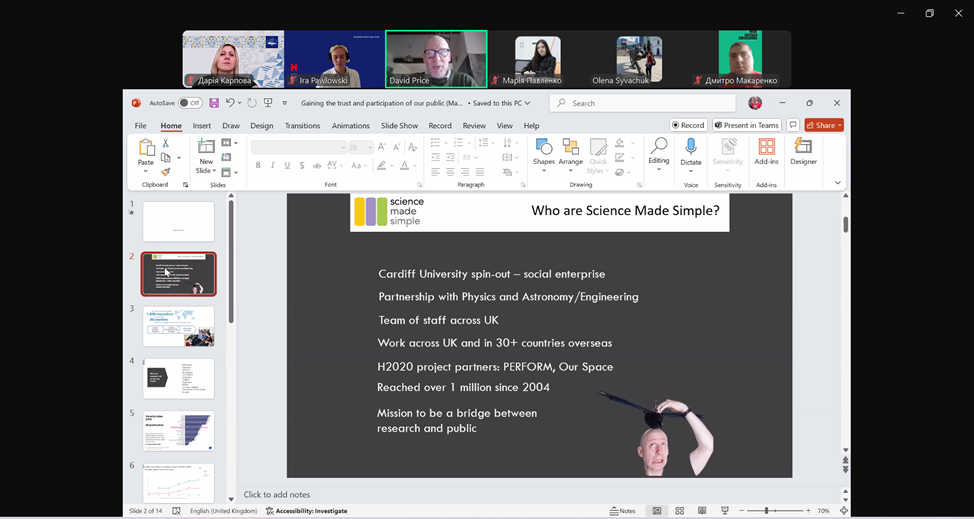Toggle Italic formatting
974x519 pixels.
click(273, 165)
